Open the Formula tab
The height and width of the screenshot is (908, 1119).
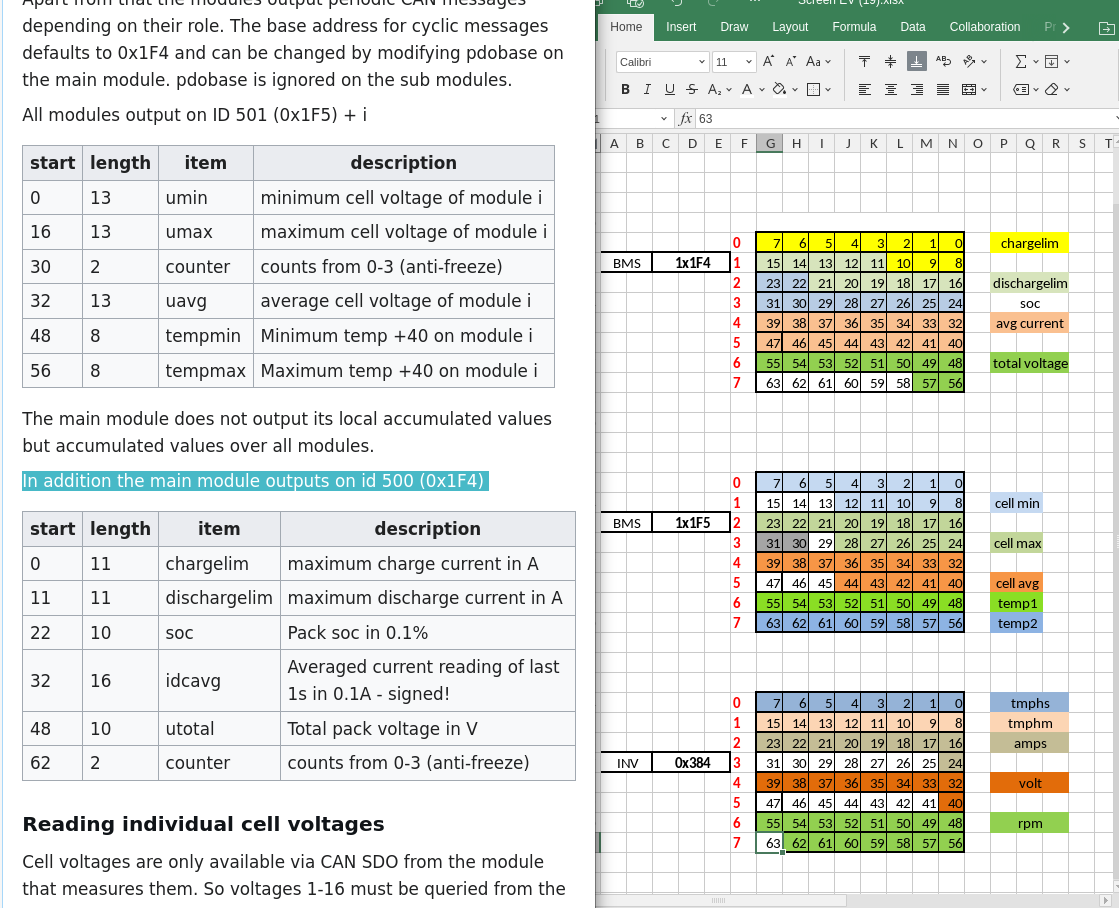pyautogui.click(x=854, y=27)
